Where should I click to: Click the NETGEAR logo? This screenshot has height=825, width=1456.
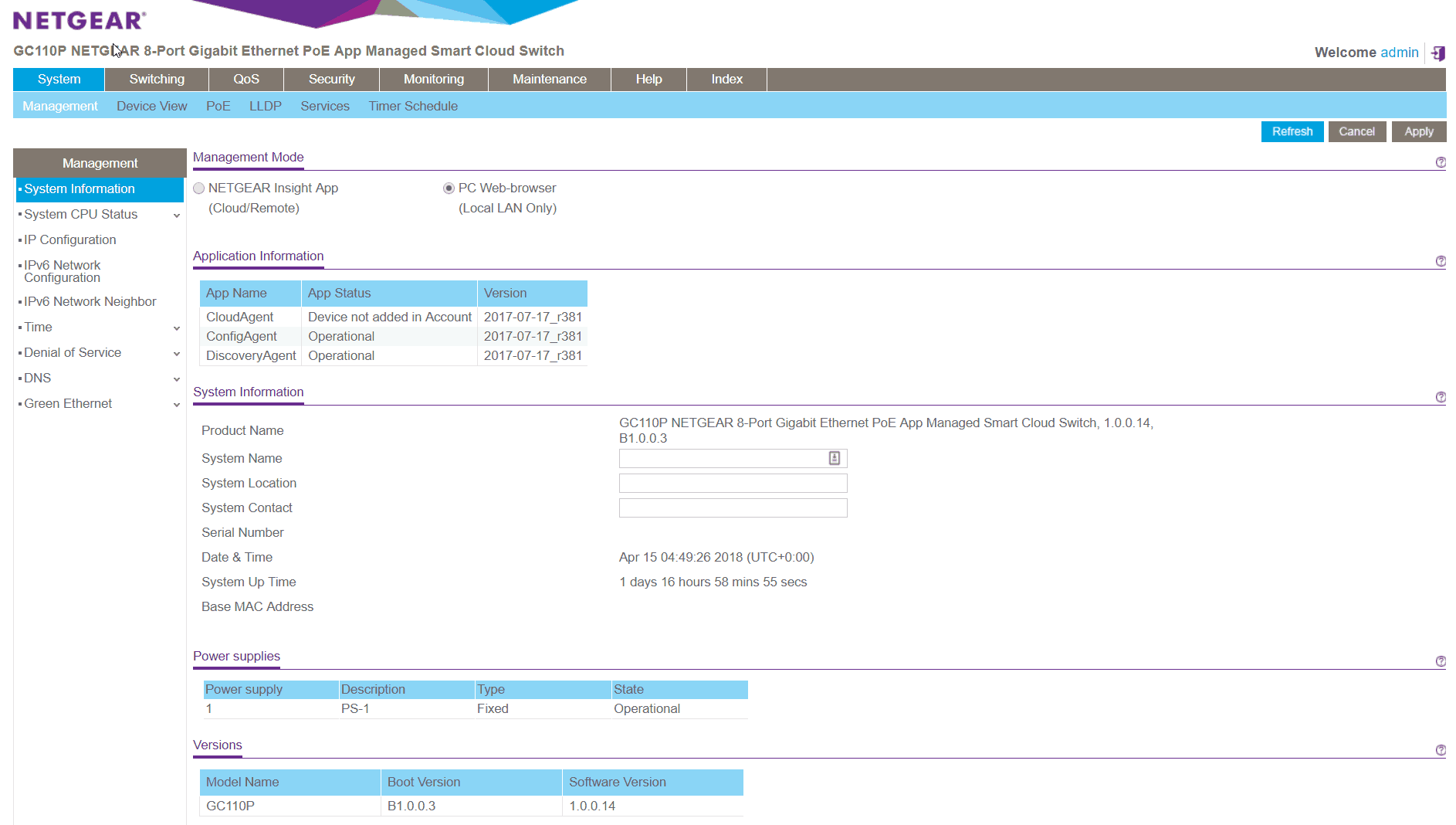(80, 21)
